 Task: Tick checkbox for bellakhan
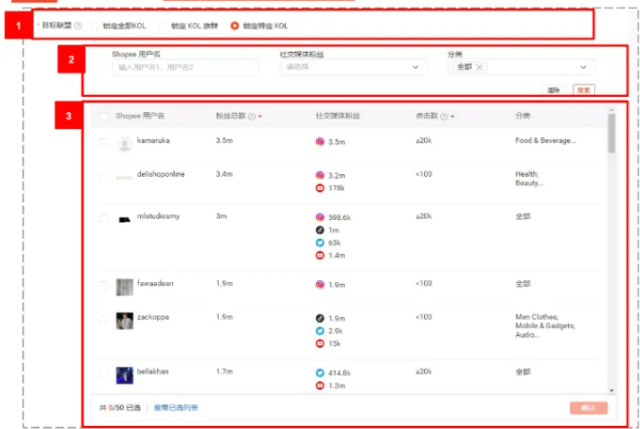[104, 373]
